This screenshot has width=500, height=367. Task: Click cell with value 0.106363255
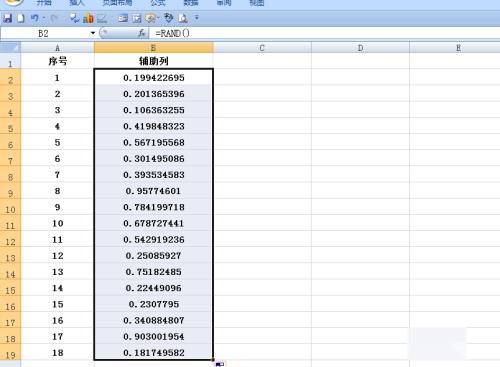point(153,110)
